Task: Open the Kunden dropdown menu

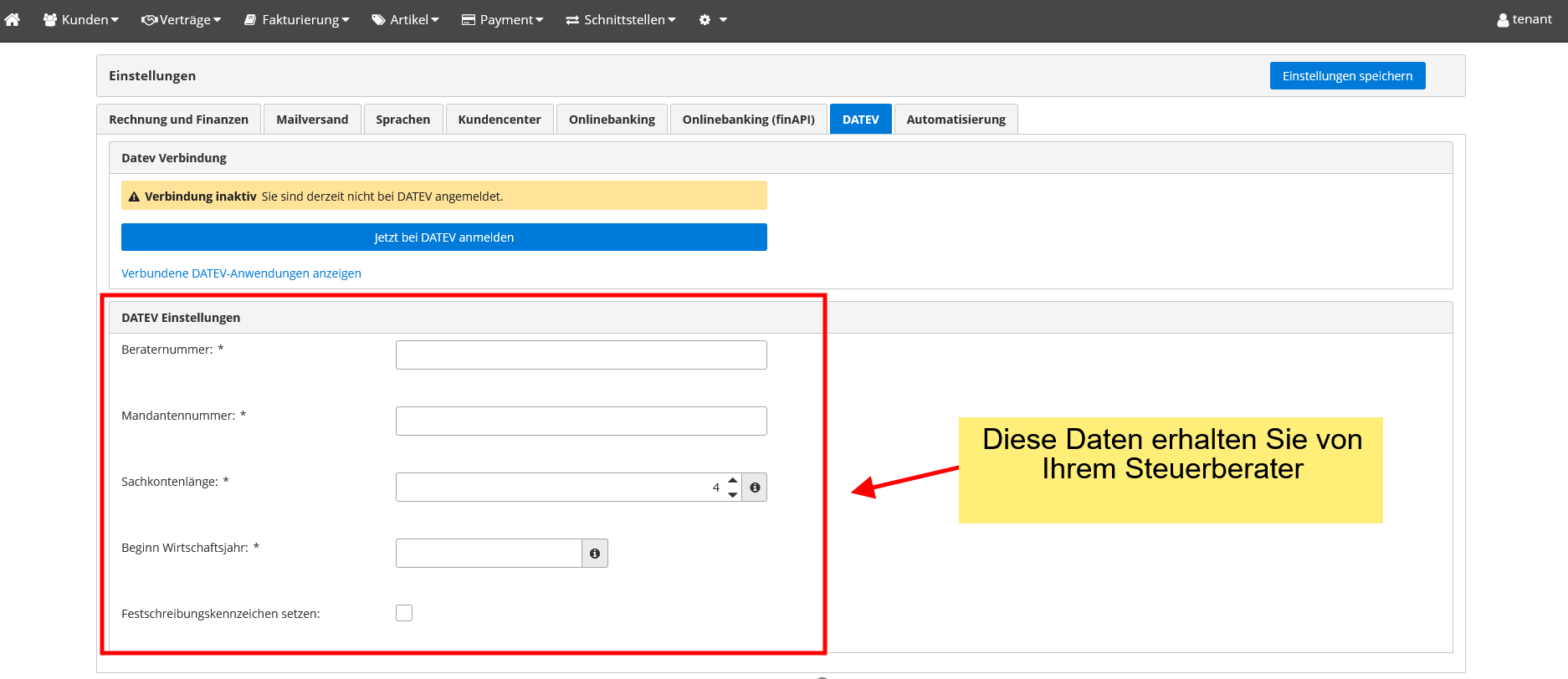Action: [x=81, y=19]
